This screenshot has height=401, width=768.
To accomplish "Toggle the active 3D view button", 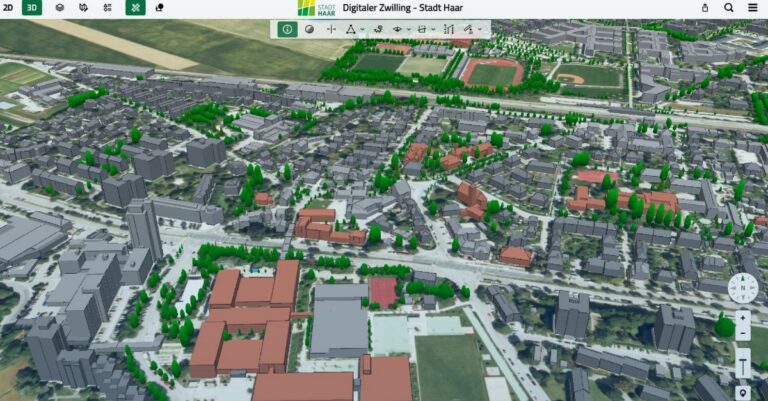I will point(32,8).
